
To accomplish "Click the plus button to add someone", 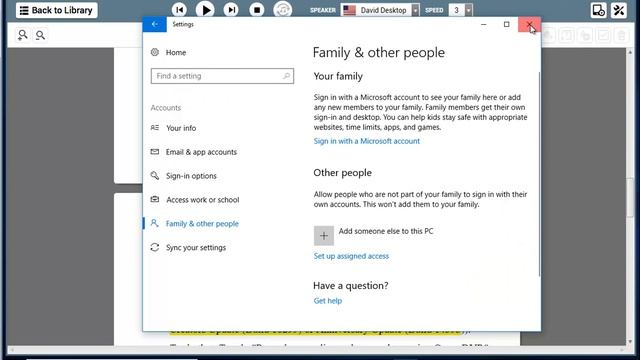I will tap(324, 236).
